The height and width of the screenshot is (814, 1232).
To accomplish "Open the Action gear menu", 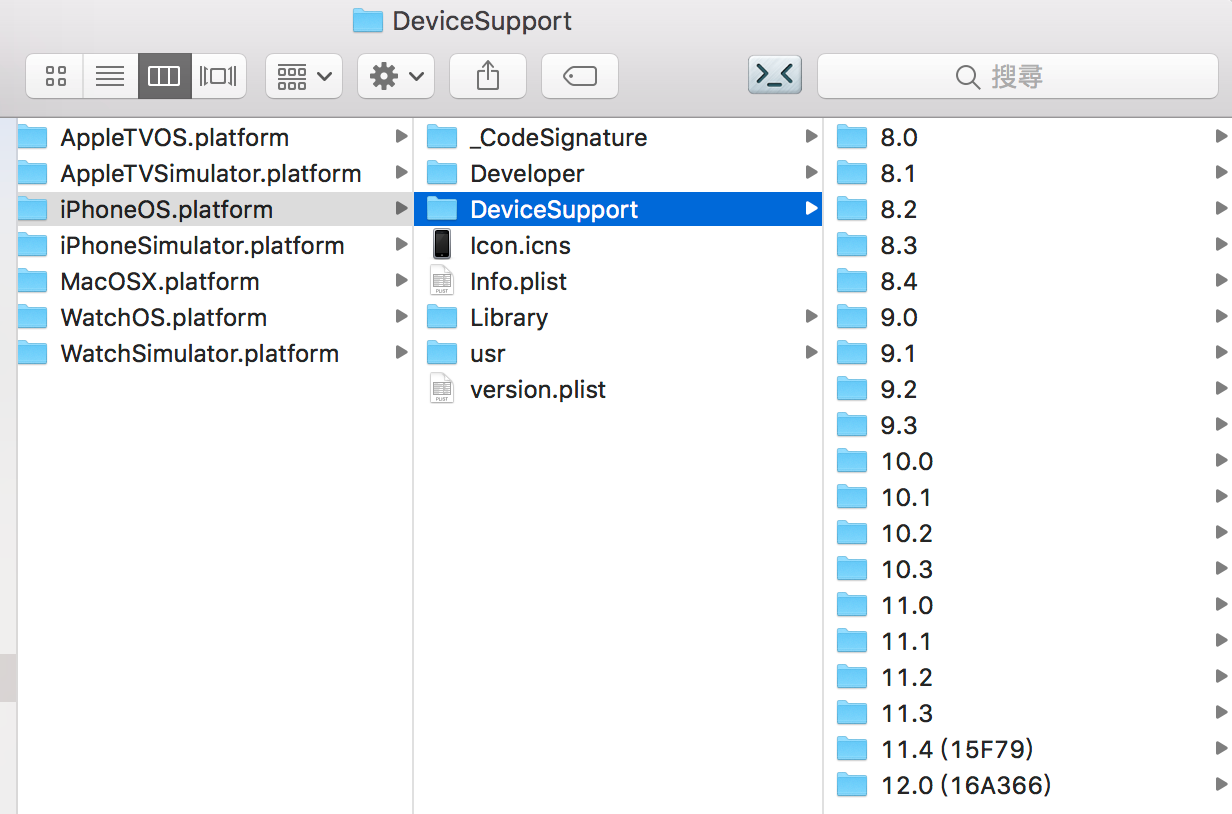I will point(395,75).
